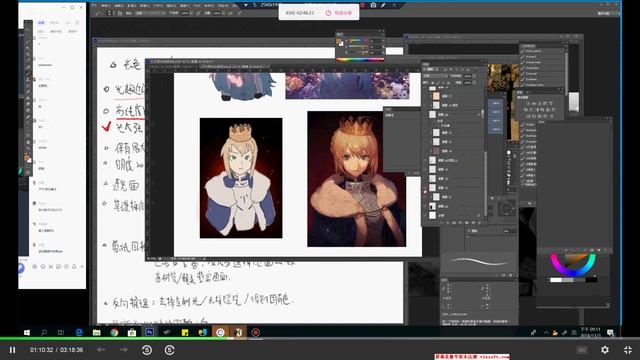Open File Explorer from the taskbar
The height and width of the screenshot is (360, 640).
point(97,333)
